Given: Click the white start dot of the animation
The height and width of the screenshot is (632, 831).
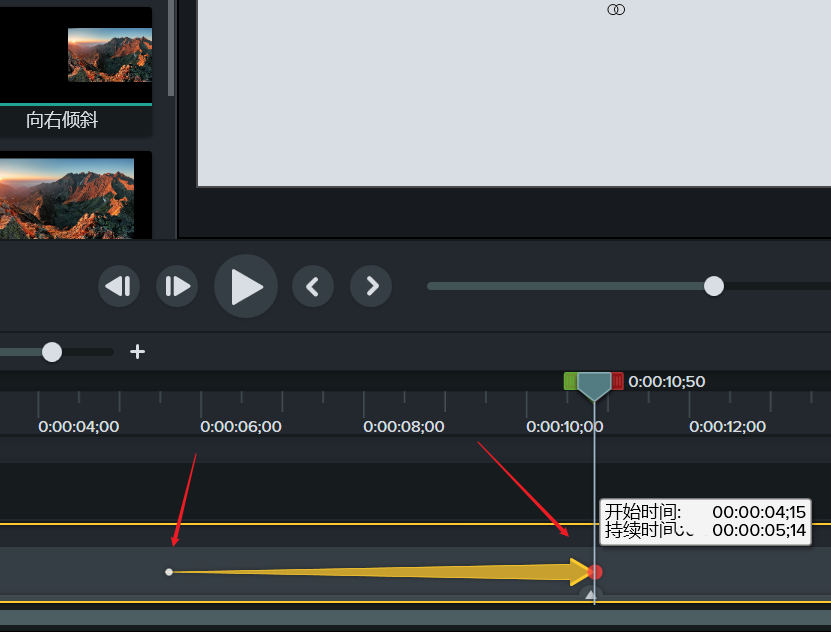Looking at the screenshot, I should [169, 572].
